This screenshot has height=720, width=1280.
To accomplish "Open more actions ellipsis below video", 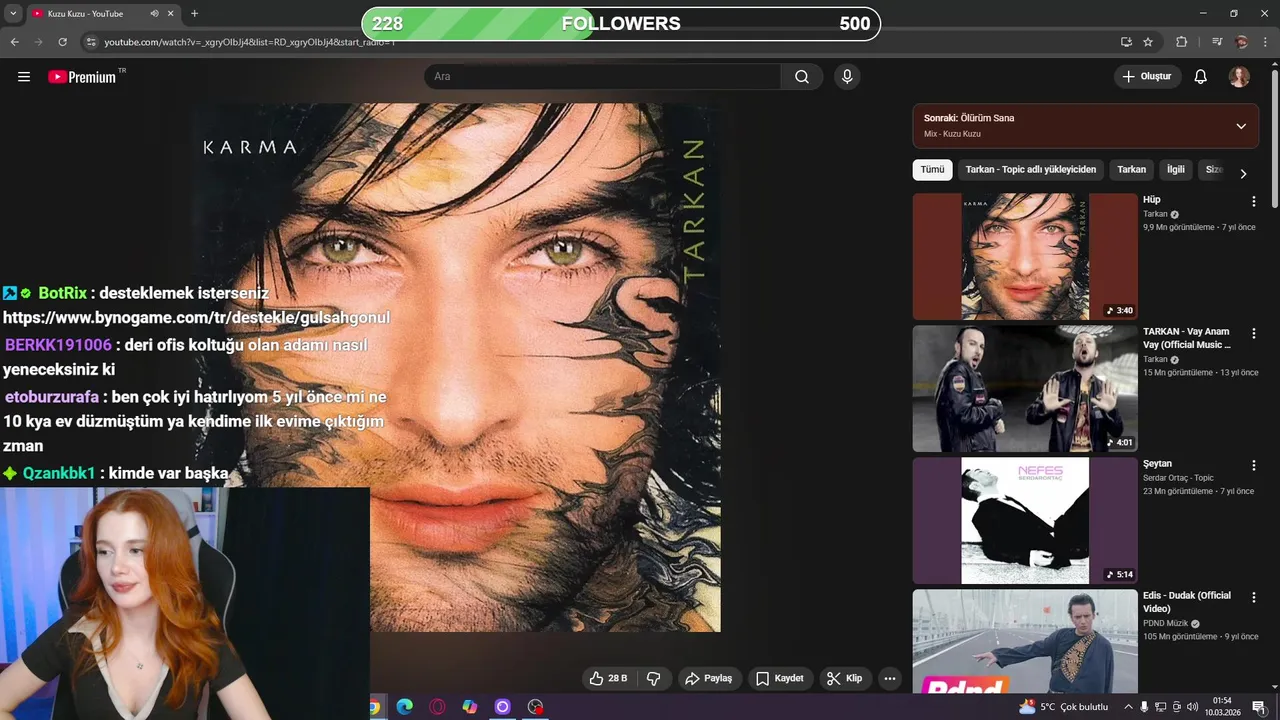I will point(889,678).
